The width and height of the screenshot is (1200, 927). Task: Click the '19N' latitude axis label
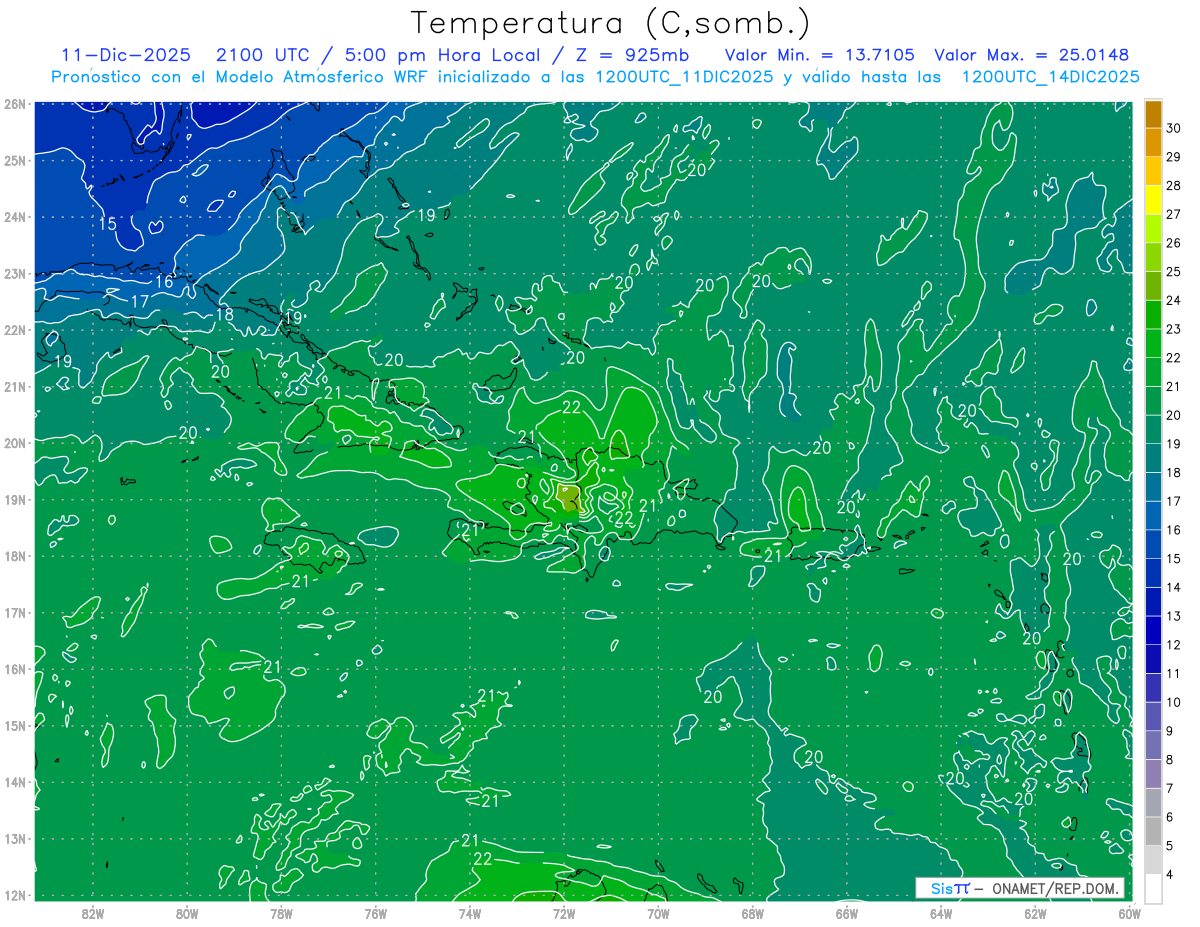[14, 499]
